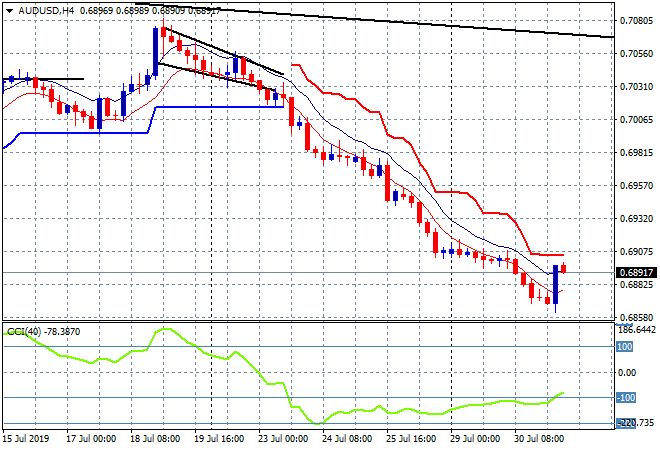Click the 15 Jul 2019 date label
This screenshot has width=660, height=450.
[x=25, y=438]
